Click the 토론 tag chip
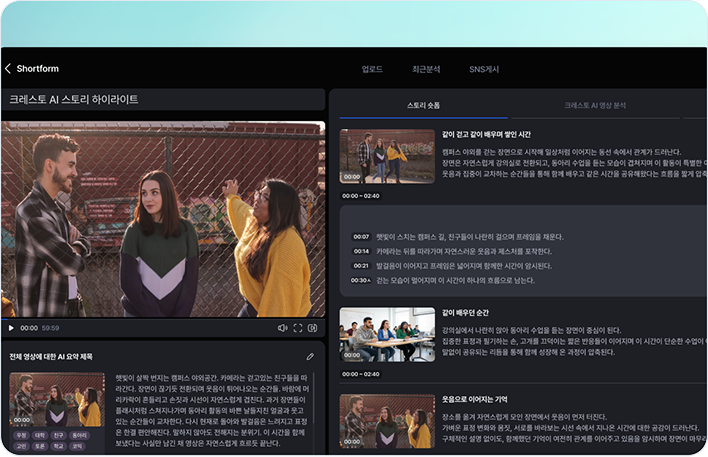Screen dimensions: 708x457 (x=40, y=446)
